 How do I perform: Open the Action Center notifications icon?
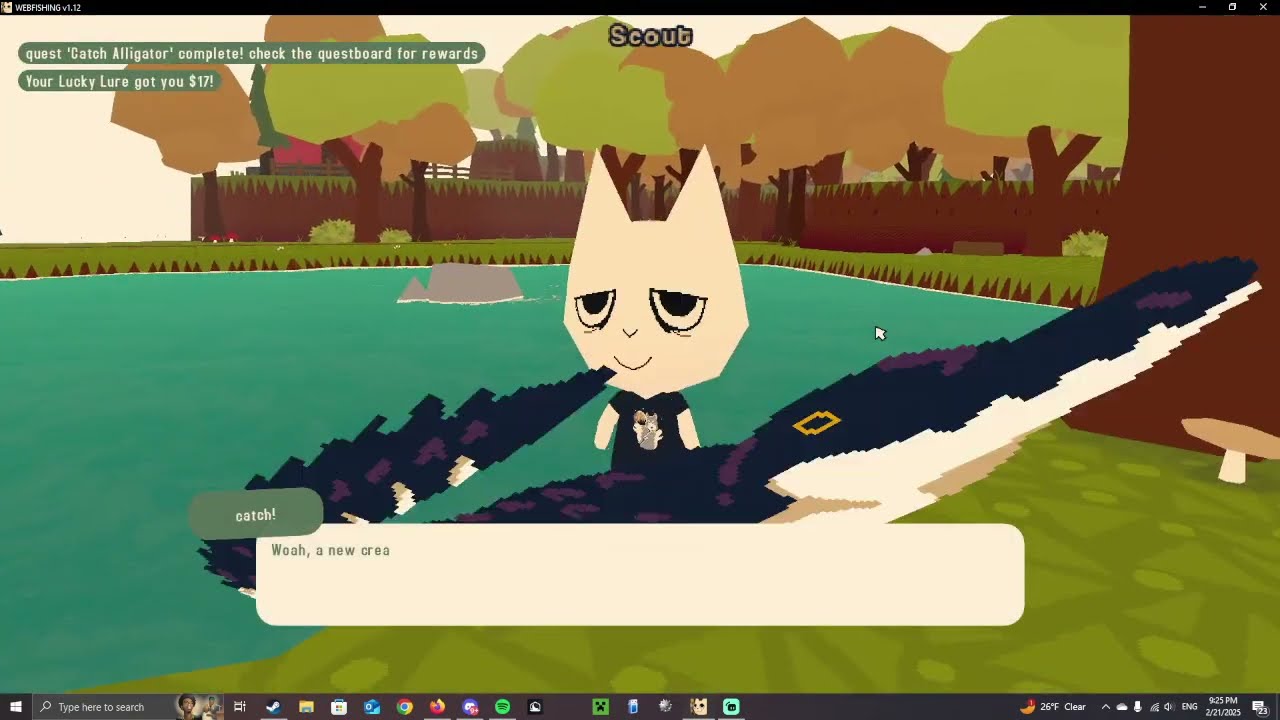pyautogui.click(x=1260, y=707)
